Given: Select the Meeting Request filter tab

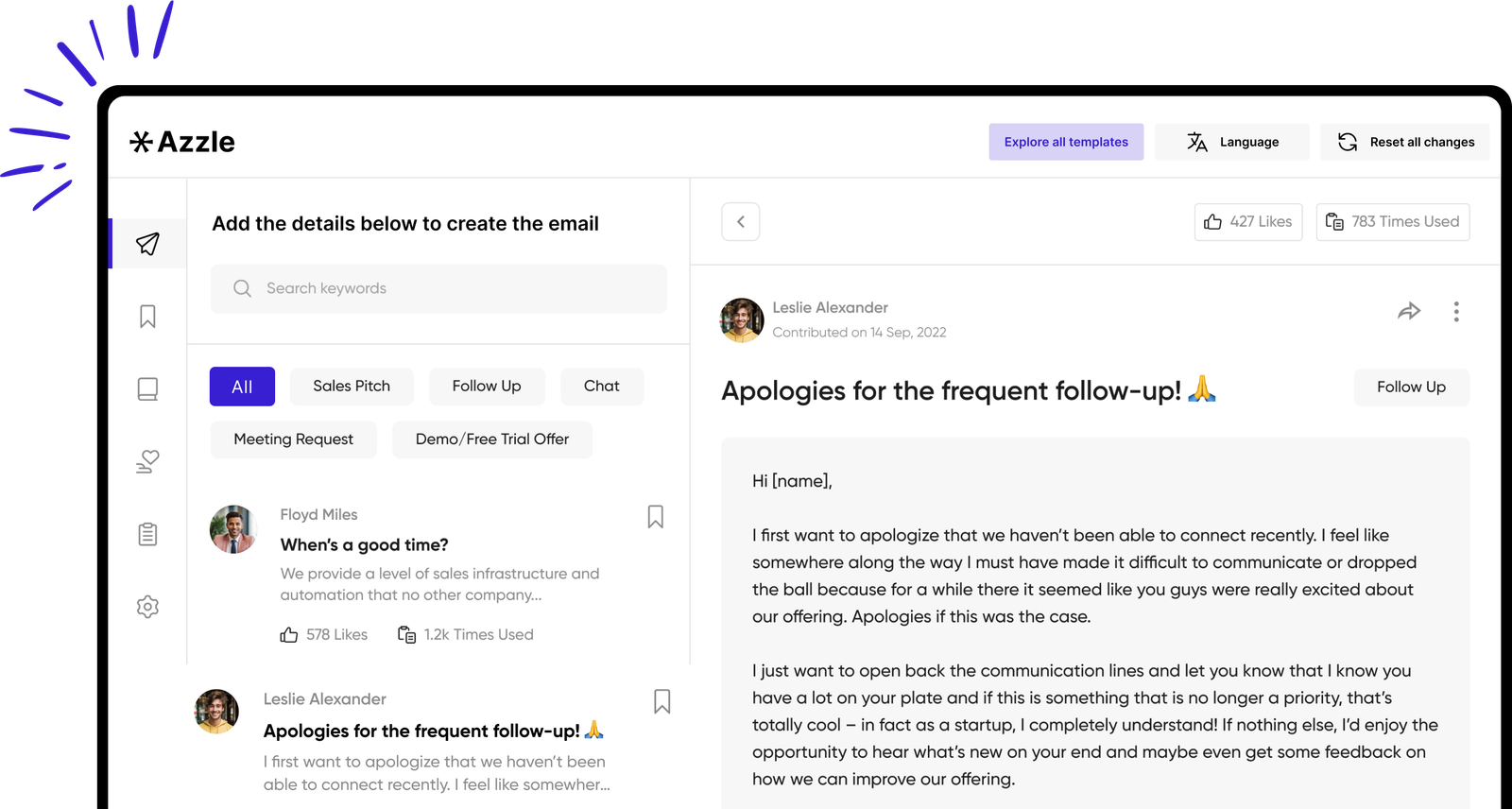Looking at the screenshot, I should [293, 439].
